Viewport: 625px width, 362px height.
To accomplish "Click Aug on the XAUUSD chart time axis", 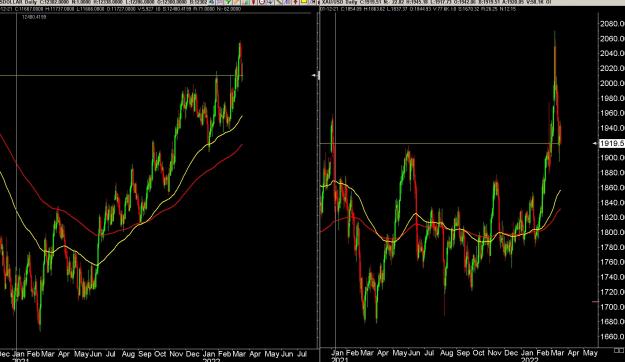I will pos(446,353).
